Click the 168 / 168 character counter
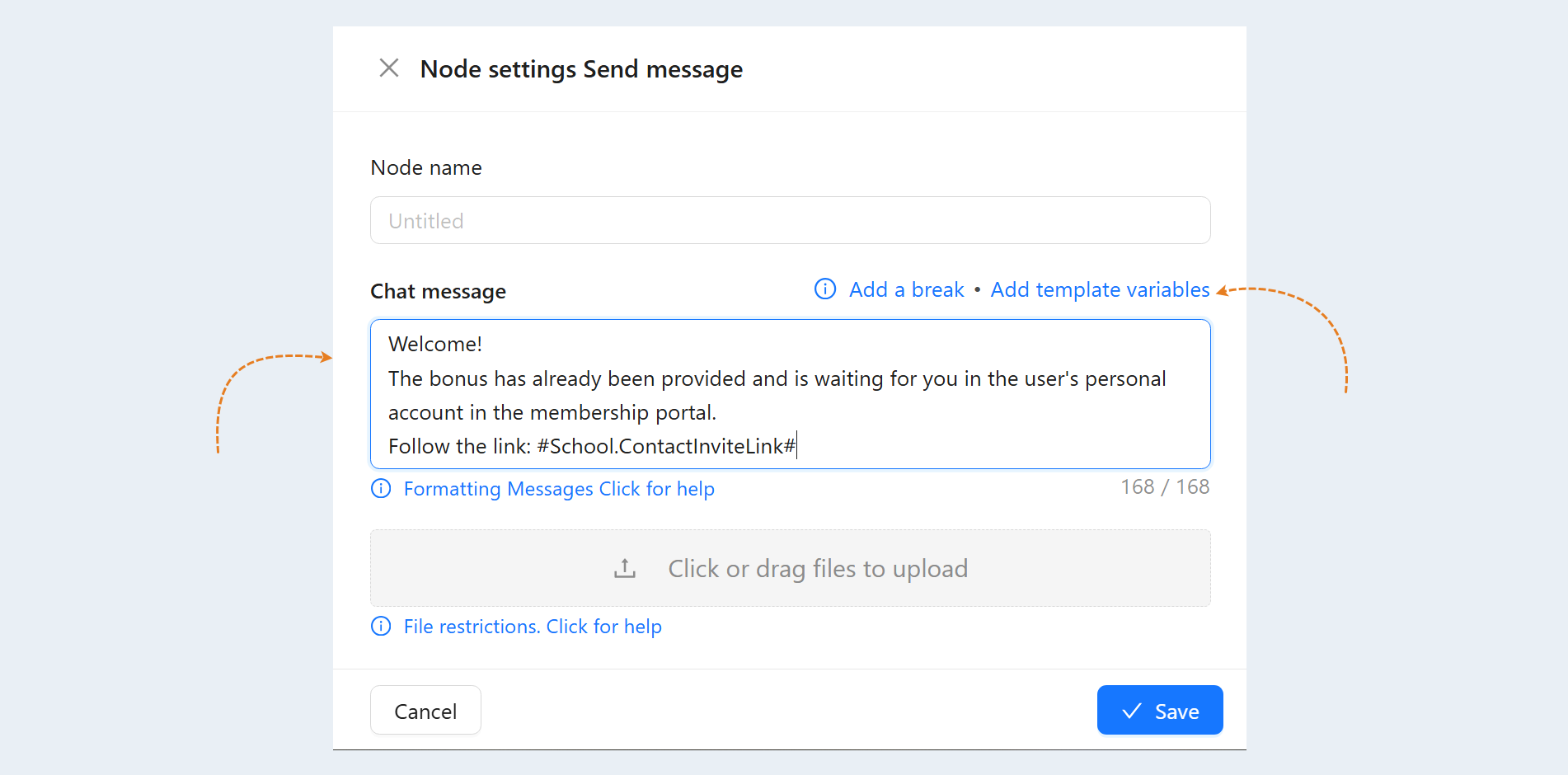This screenshot has height=775, width=1568. click(1165, 487)
